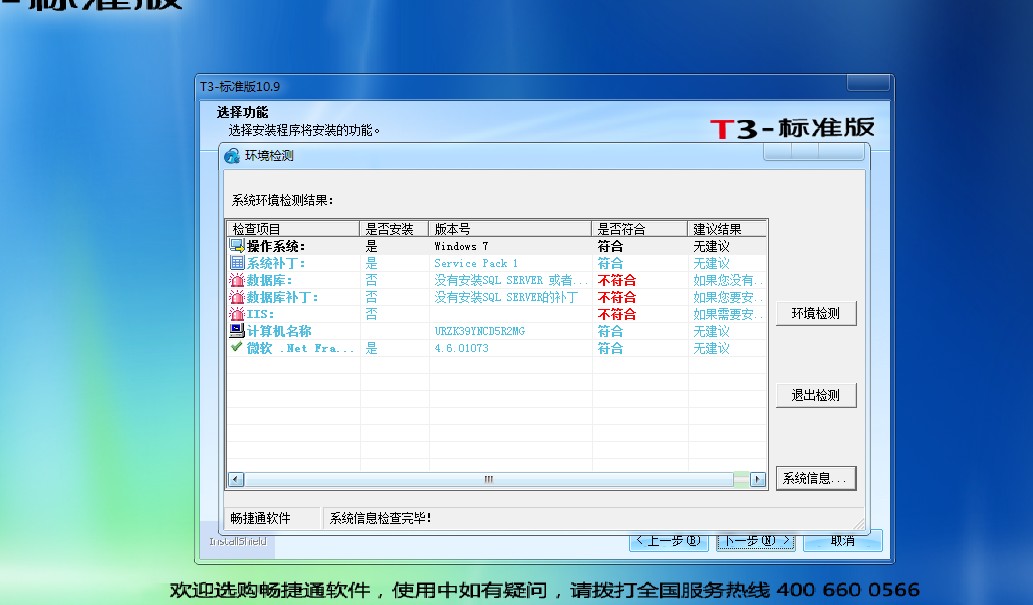
Task: Click the list's right scroll arrow
Action: tap(758, 480)
